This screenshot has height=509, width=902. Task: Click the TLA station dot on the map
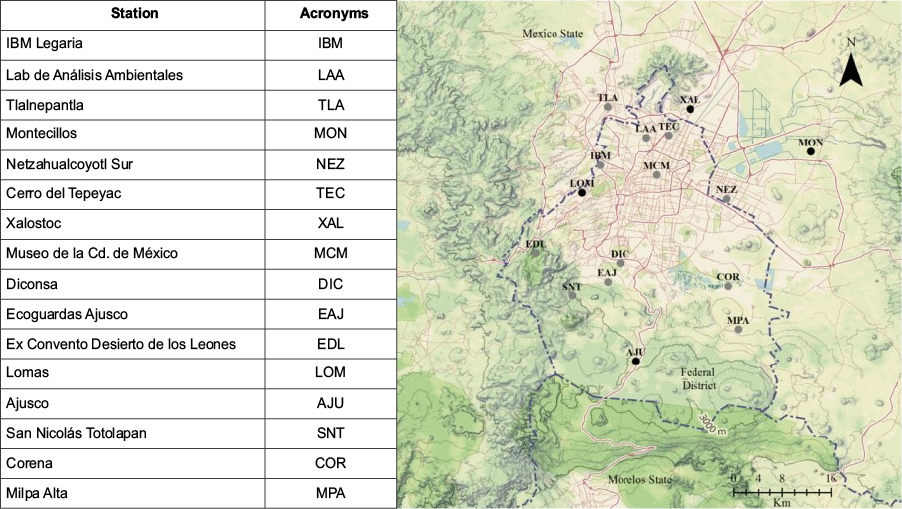point(607,107)
